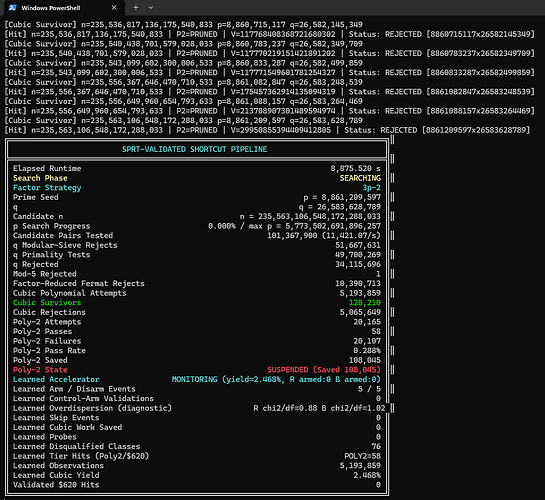Screen dimensions: 545x500
Task: Expand the new-tab profile dropdown chevron
Action: [151, 8]
